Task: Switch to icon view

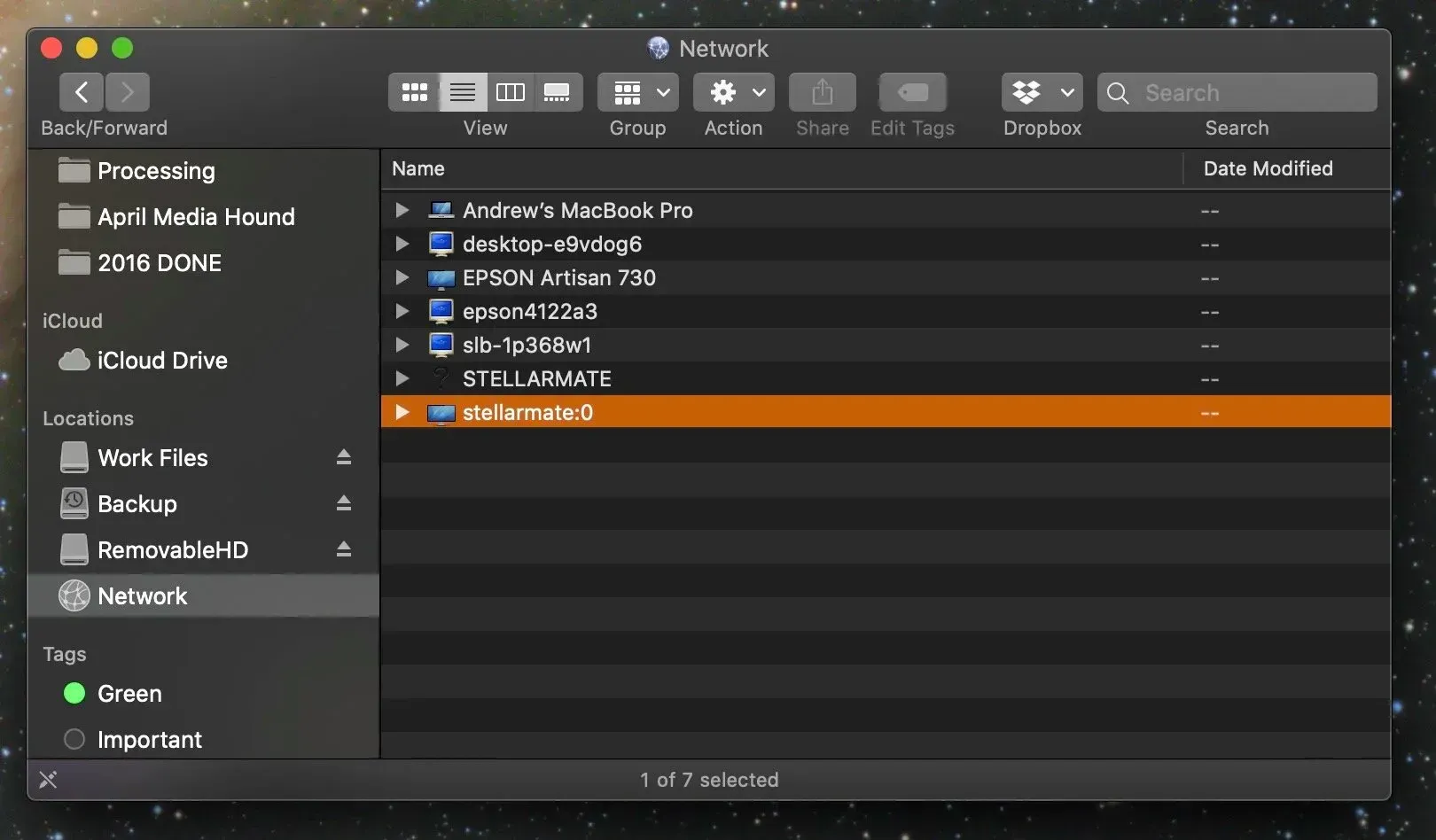Action: point(414,92)
